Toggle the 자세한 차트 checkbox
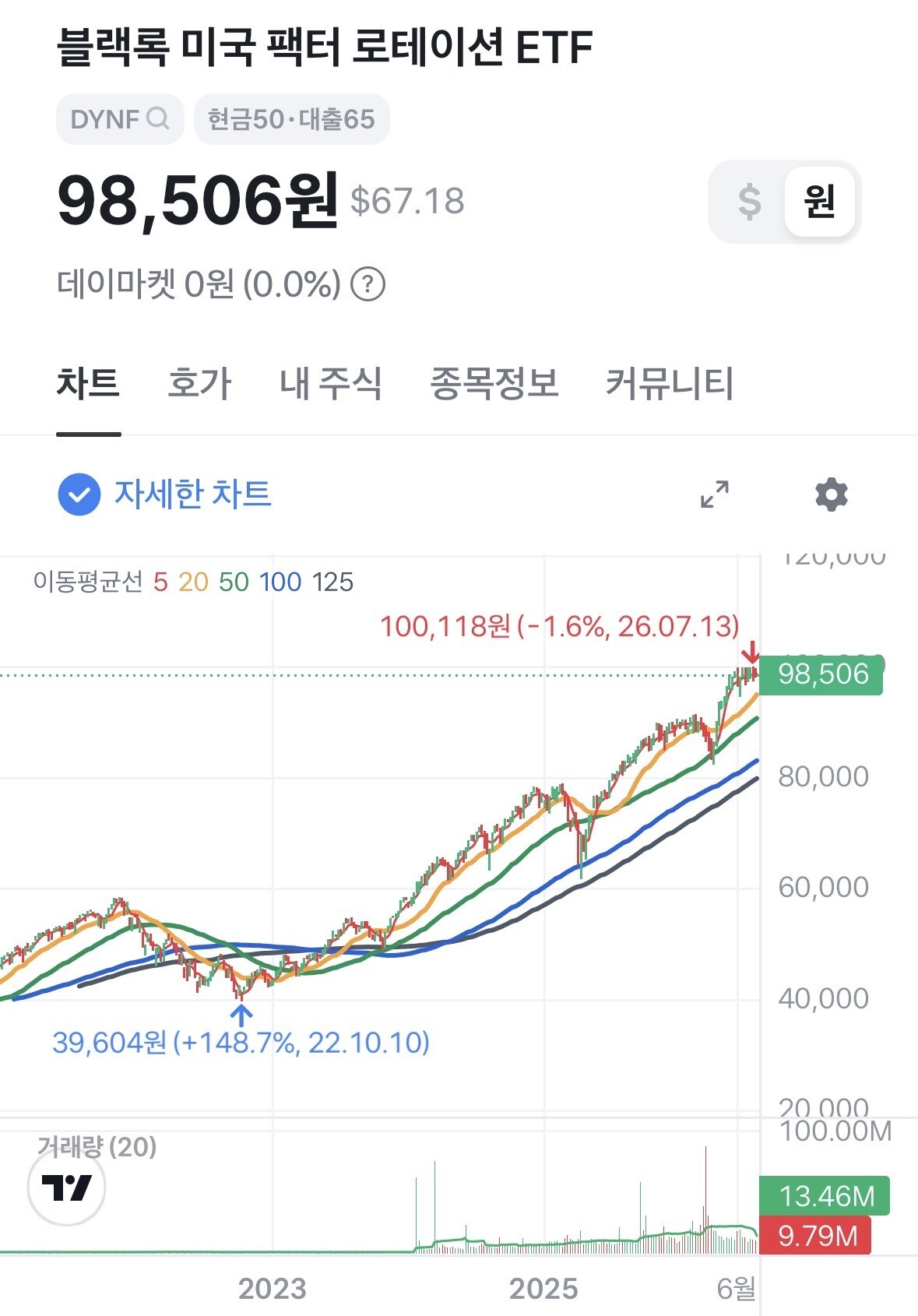918x1316 pixels. (x=79, y=494)
